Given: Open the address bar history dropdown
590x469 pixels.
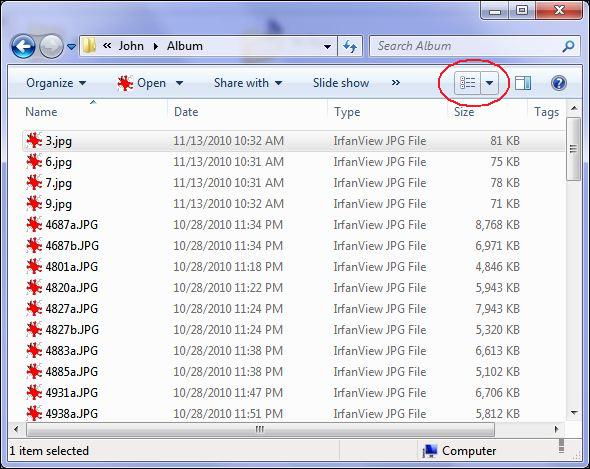Looking at the screenshot, I should (327, 47).
